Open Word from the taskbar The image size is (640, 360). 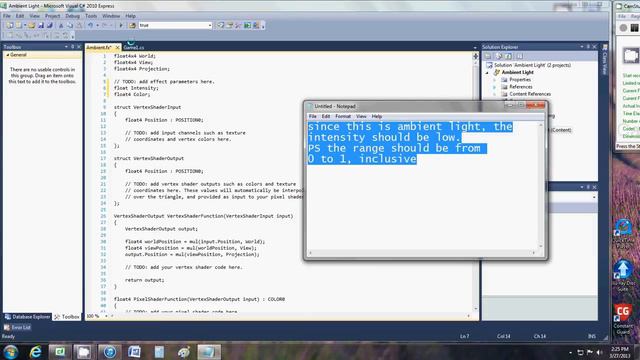[134, 352]
